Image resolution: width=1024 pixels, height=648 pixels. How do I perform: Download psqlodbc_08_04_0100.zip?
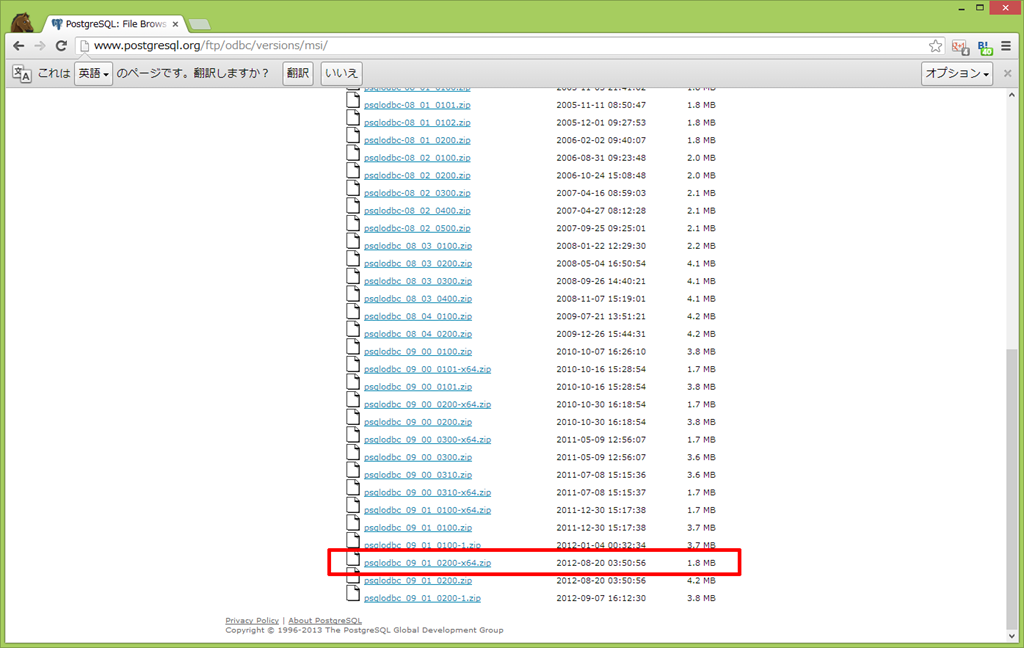(x=418, y=316)
